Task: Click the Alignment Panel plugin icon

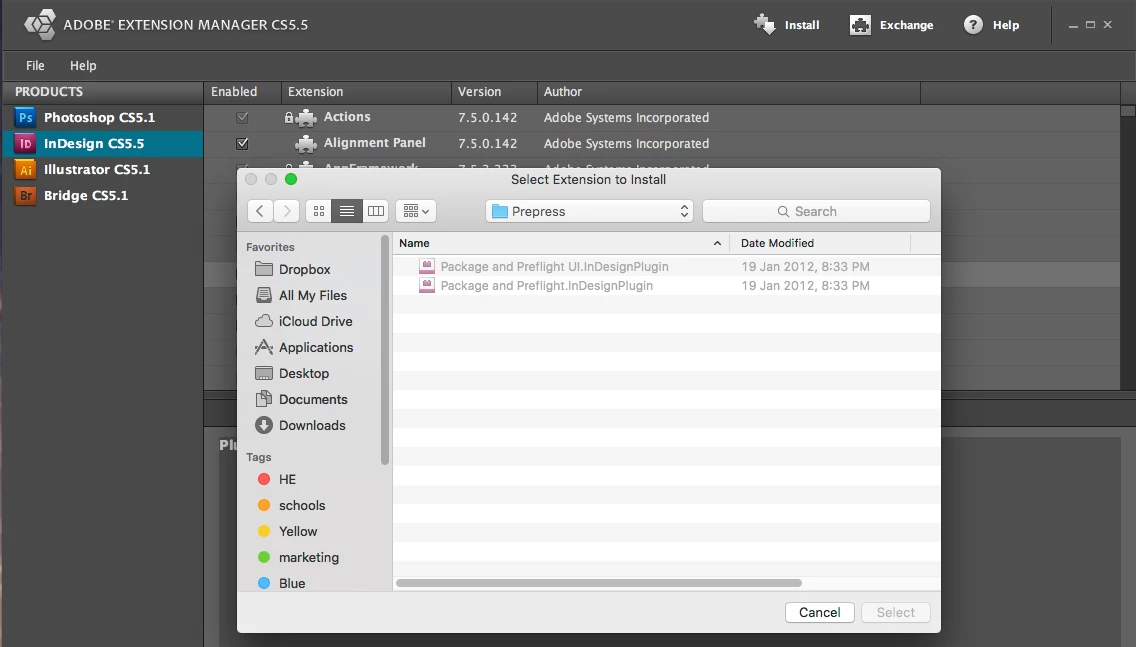Action: point(306,143)
